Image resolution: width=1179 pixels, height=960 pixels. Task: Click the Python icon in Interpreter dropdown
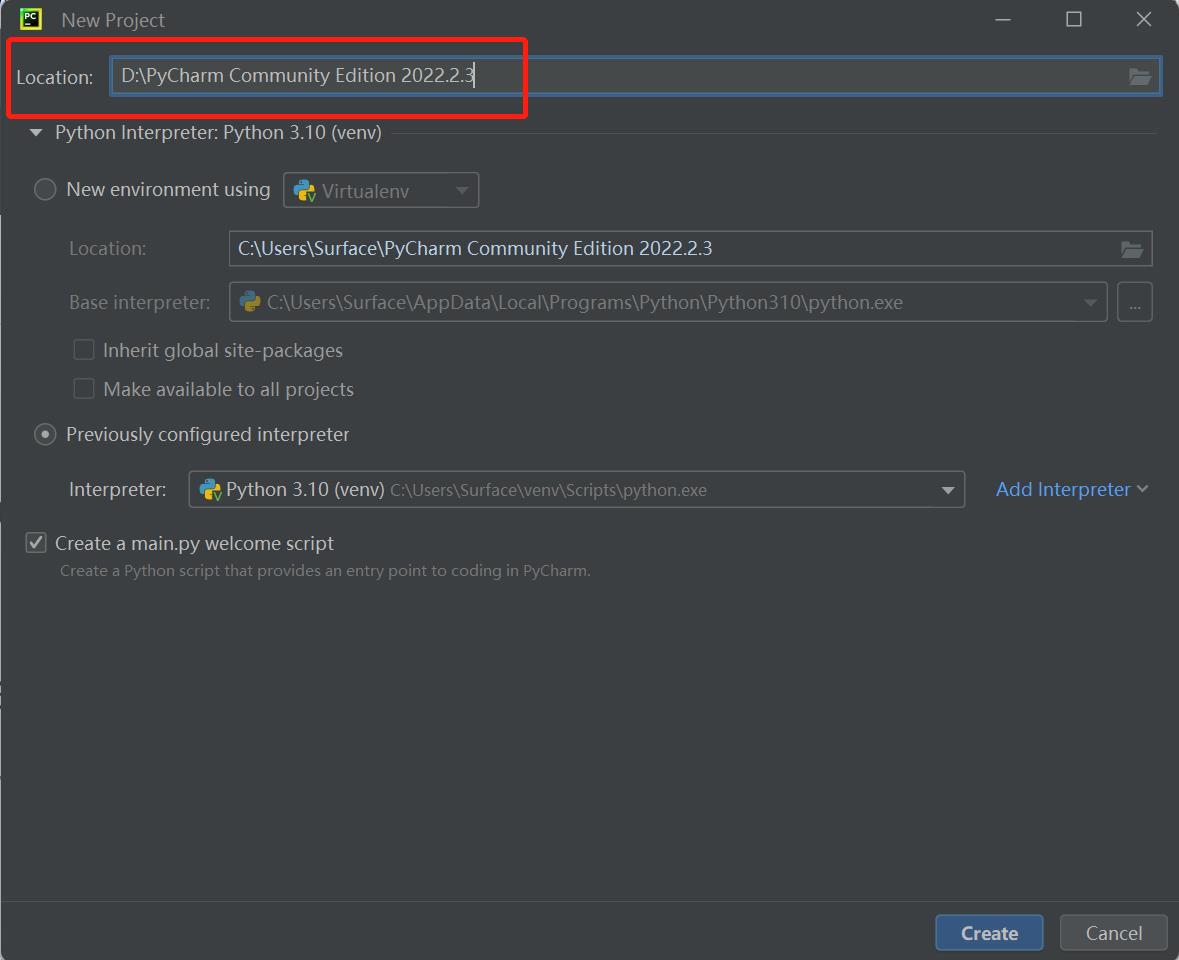coord(210,490)
